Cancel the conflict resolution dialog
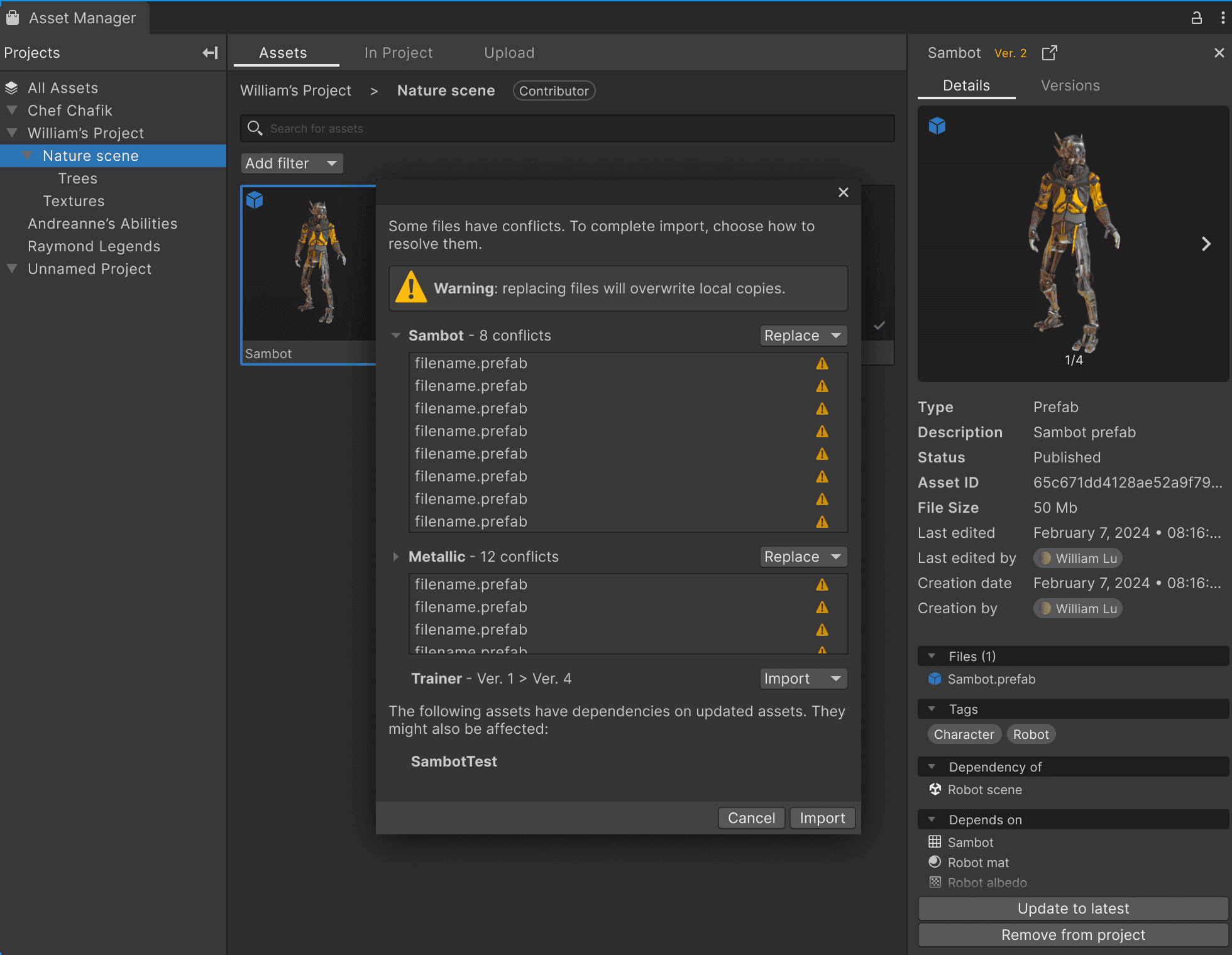1232x955 pixels. tap(751, 817)
